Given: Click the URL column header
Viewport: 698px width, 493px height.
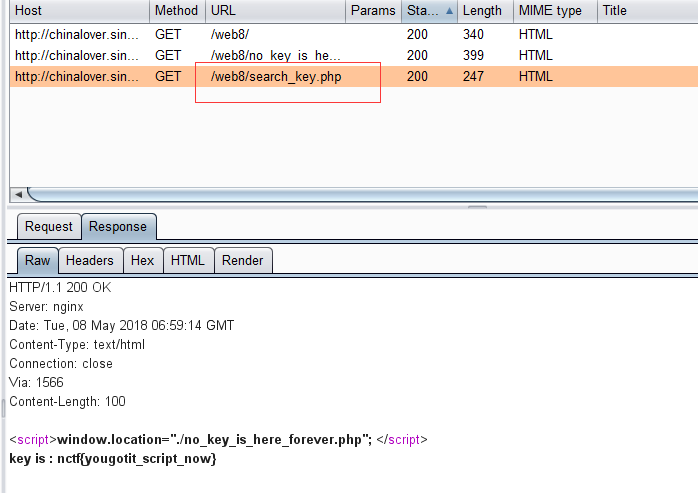Looking at the screenshot, I should [x=275, y=11].
